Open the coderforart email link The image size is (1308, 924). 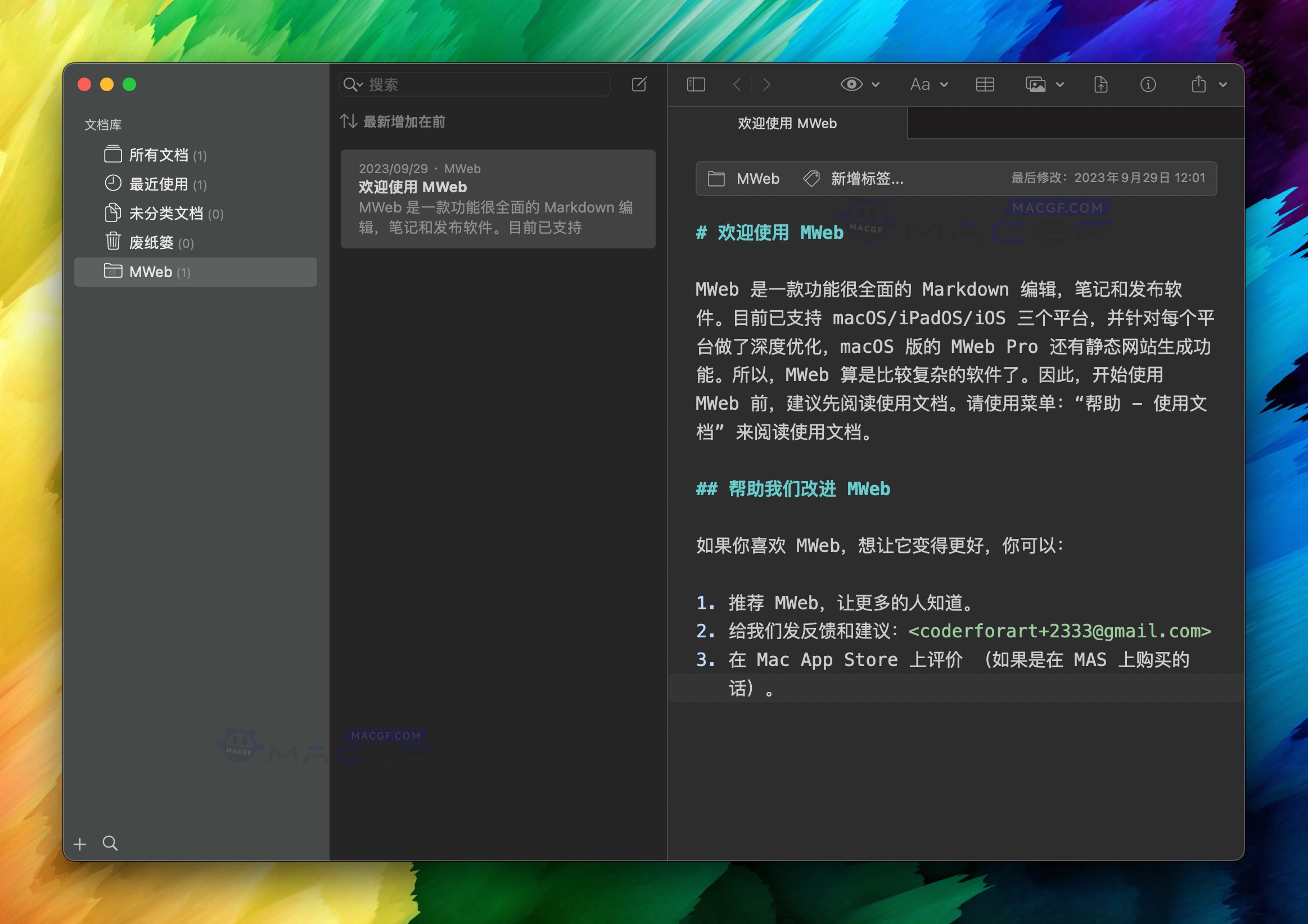tap(1059, 631)
